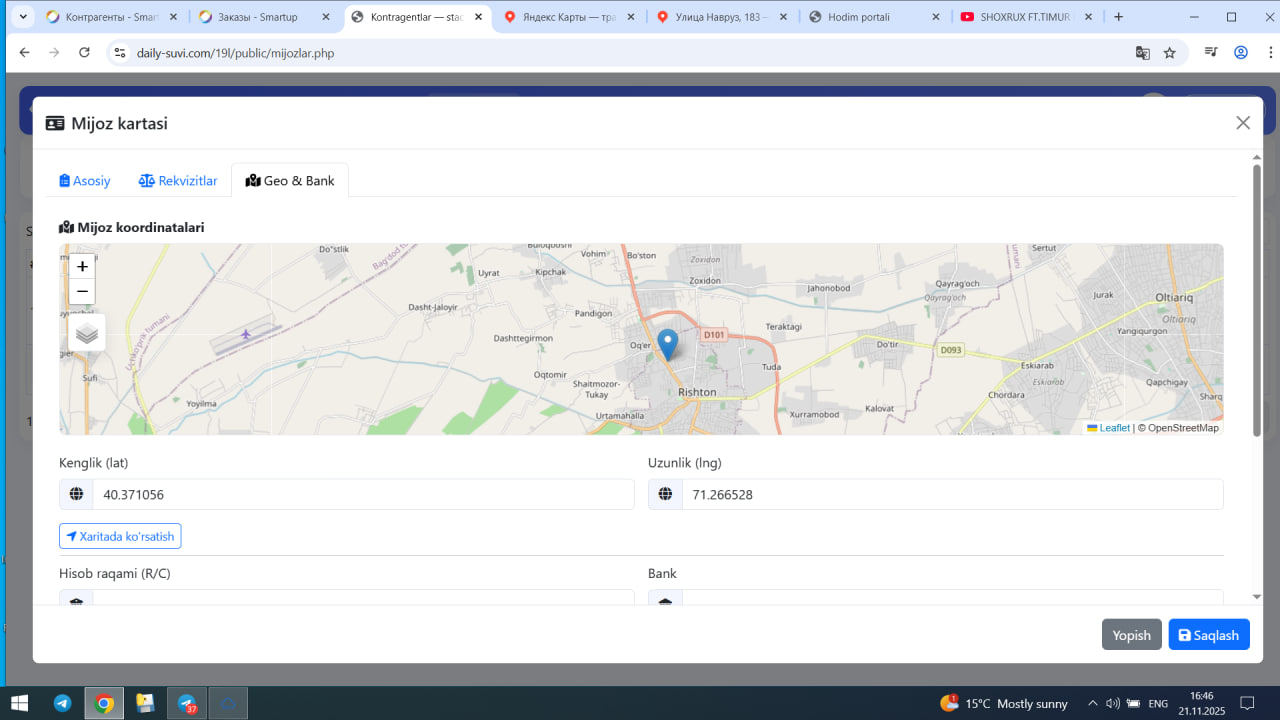Click the address bar URL
The image size is (1280, 720).
coord(235,53)
